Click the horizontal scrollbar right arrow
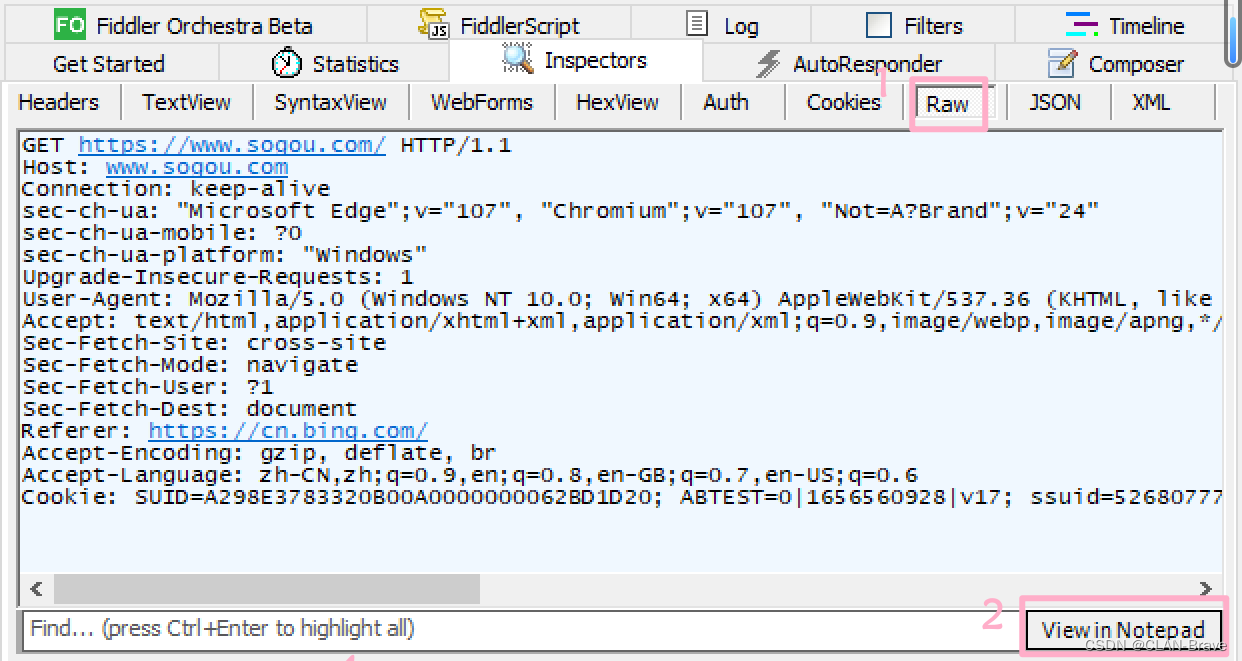The height and width of the screenshot is (661, 1242). click(x=1205, y=589)
